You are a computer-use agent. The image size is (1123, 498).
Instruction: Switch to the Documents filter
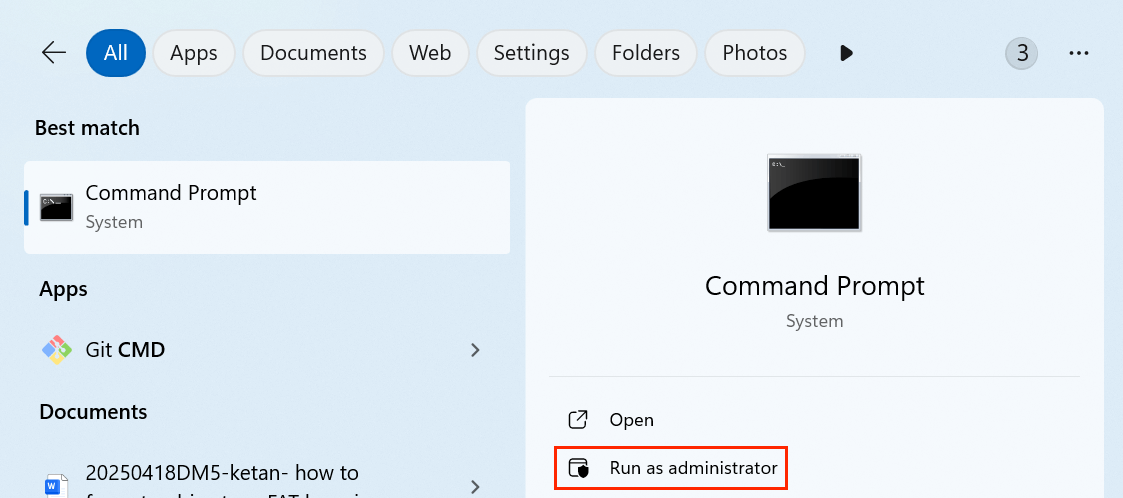click(x=313, y=53)
